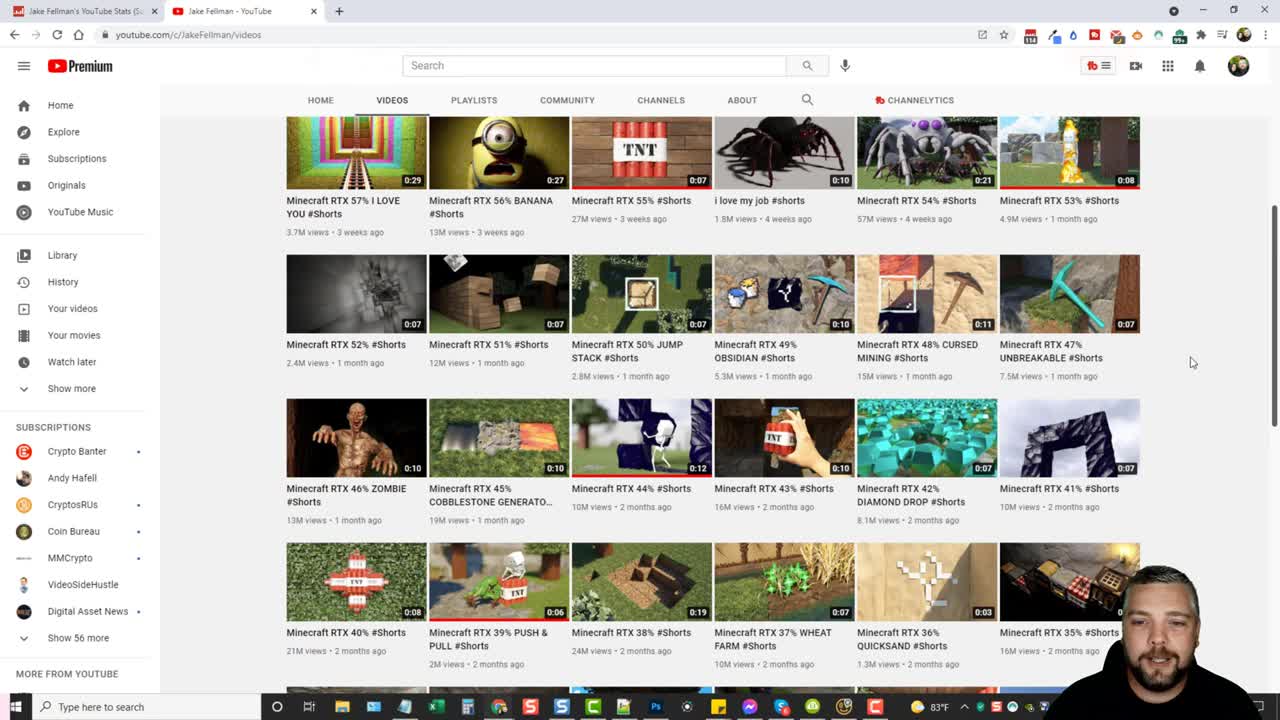Open YouTube Music in sidebar

[80, 212]
